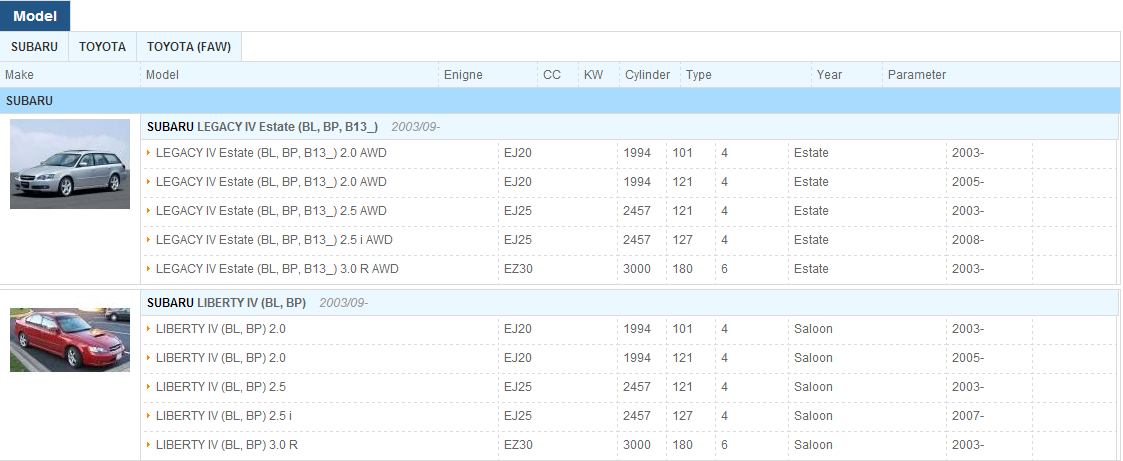Click EJ25 engine in LEGACY 2.5 AWD row

coord(518,211)
